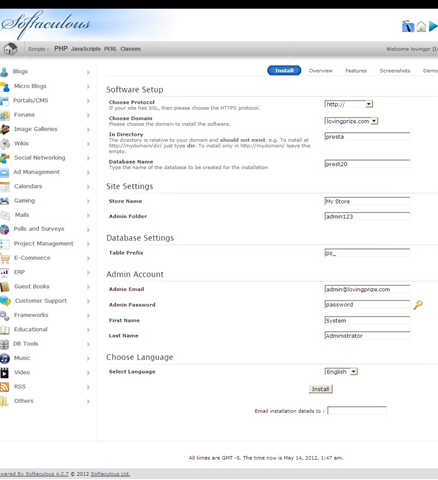Viewport: 438px width, 480px height.
Task: Expand the Forums category arrow
Action: pos(88,115)
